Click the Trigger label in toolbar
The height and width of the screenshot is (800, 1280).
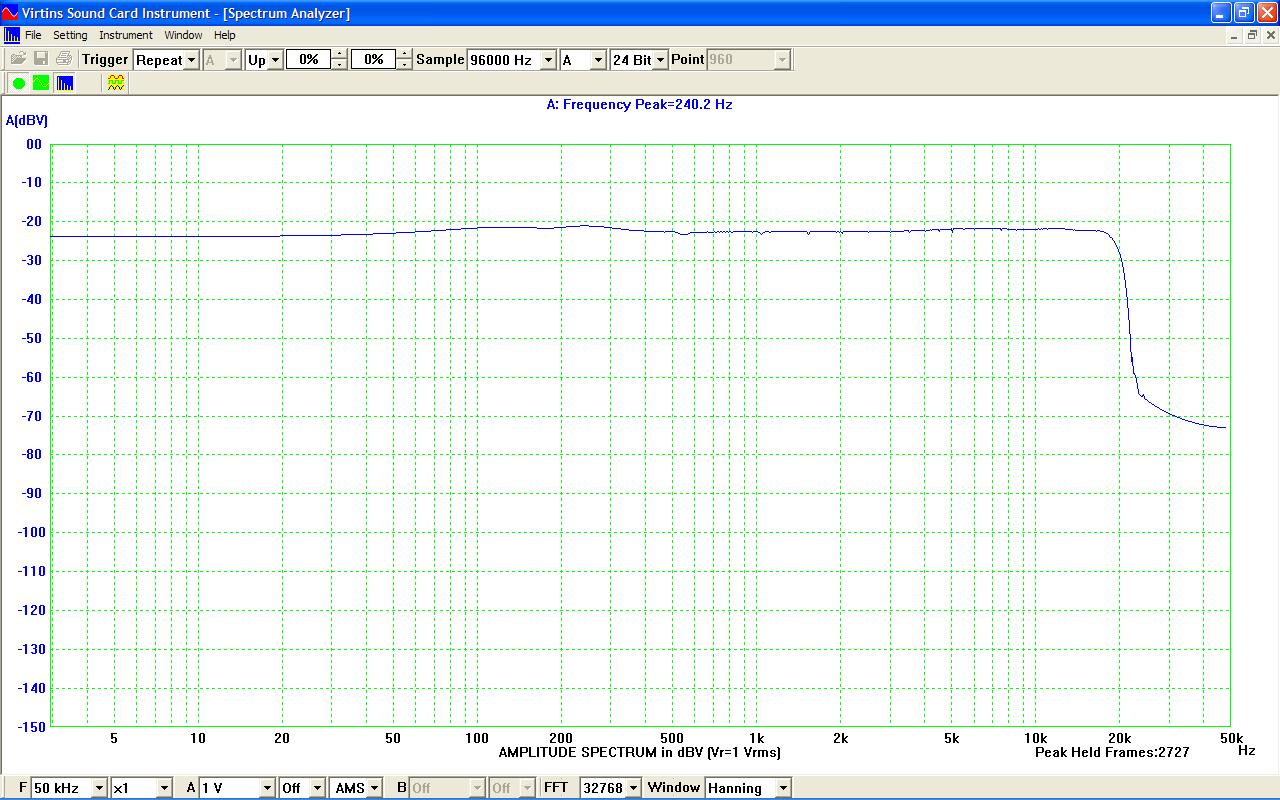(105, 60)
